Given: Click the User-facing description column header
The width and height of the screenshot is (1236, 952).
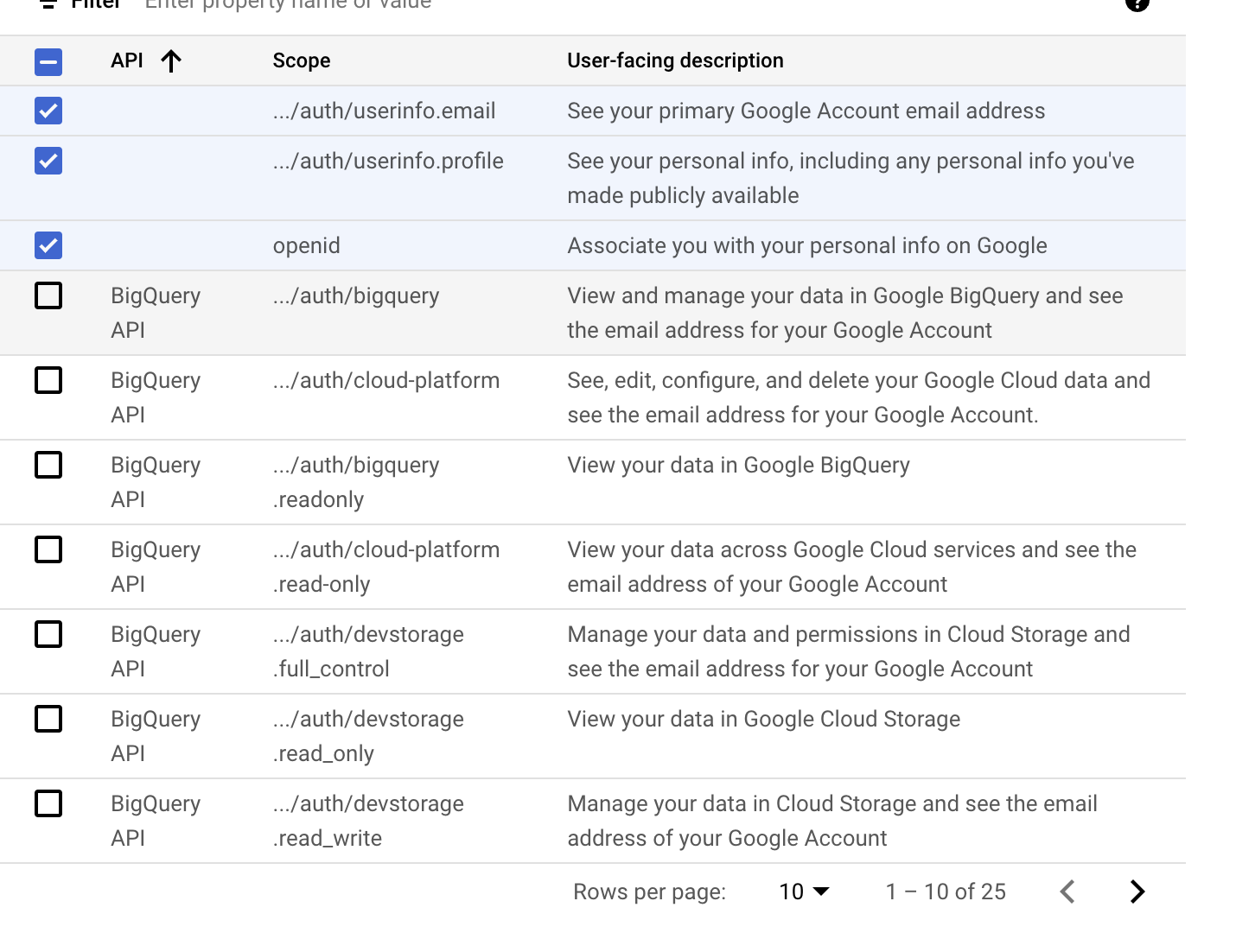Looking at the screenshot, I should (x=675, y=61).
